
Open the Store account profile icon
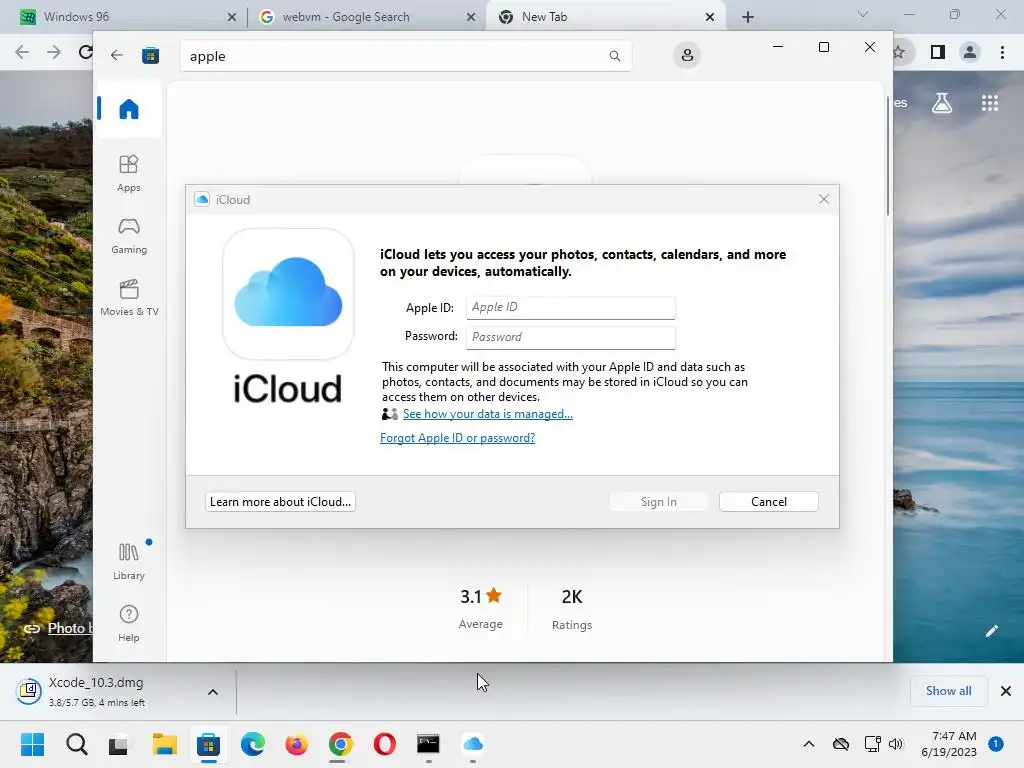[687, 56]
